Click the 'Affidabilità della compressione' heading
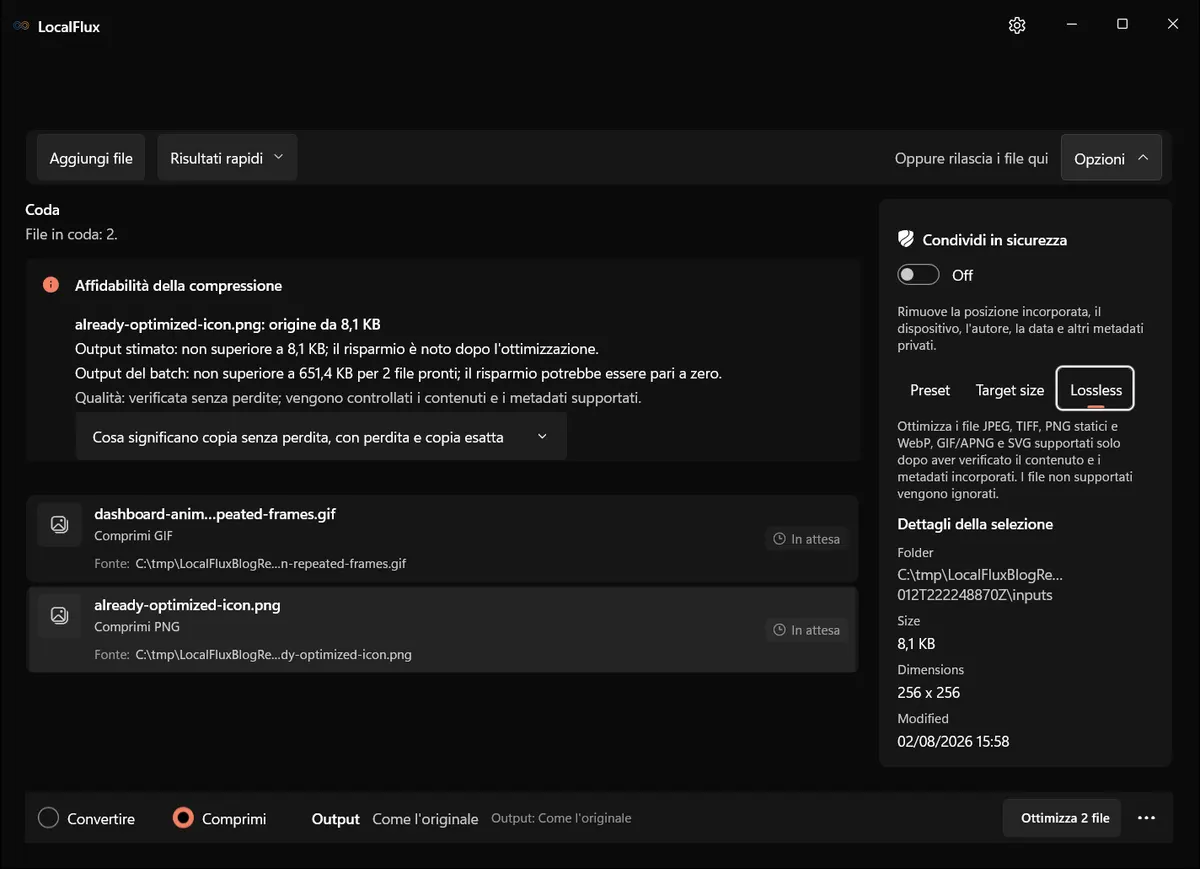1200x869 pixels. tap(178, 285)
